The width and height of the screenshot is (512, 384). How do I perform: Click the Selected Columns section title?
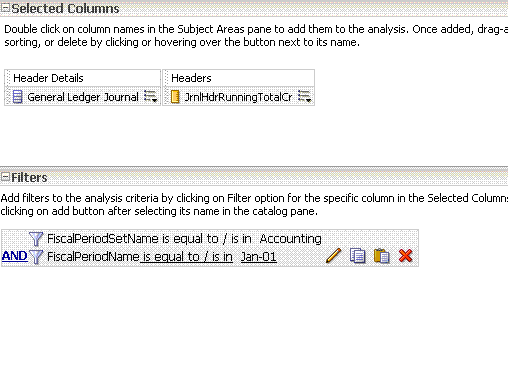65,8
